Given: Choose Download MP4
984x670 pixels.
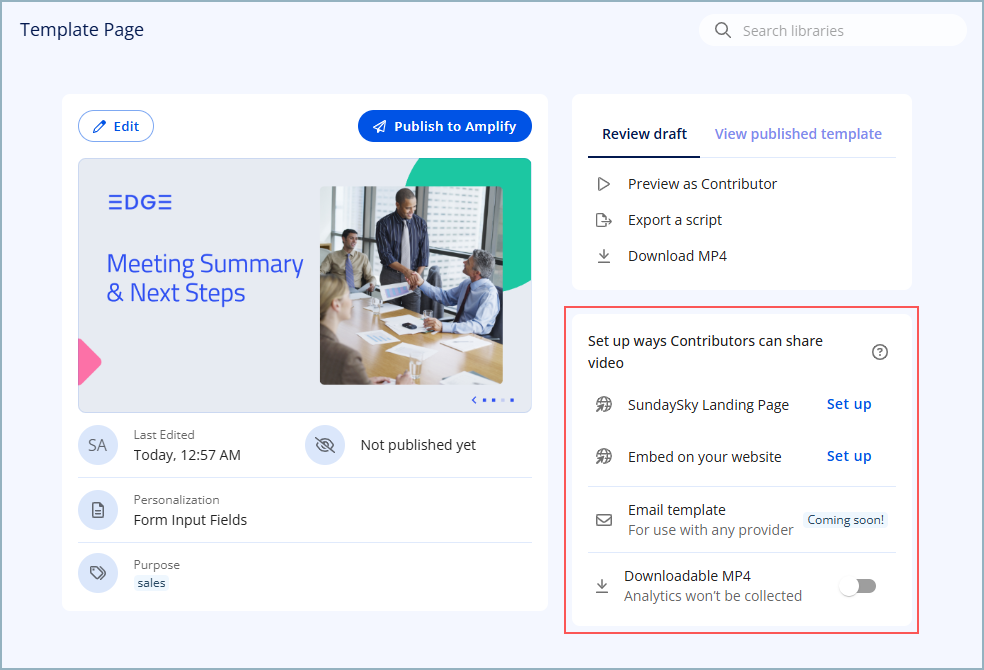Looking at the screenshot, I should point(677,256).
